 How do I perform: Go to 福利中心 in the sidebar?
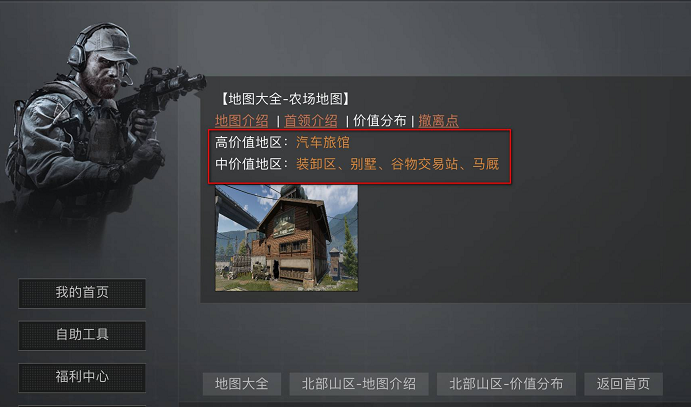coord(82,377)
